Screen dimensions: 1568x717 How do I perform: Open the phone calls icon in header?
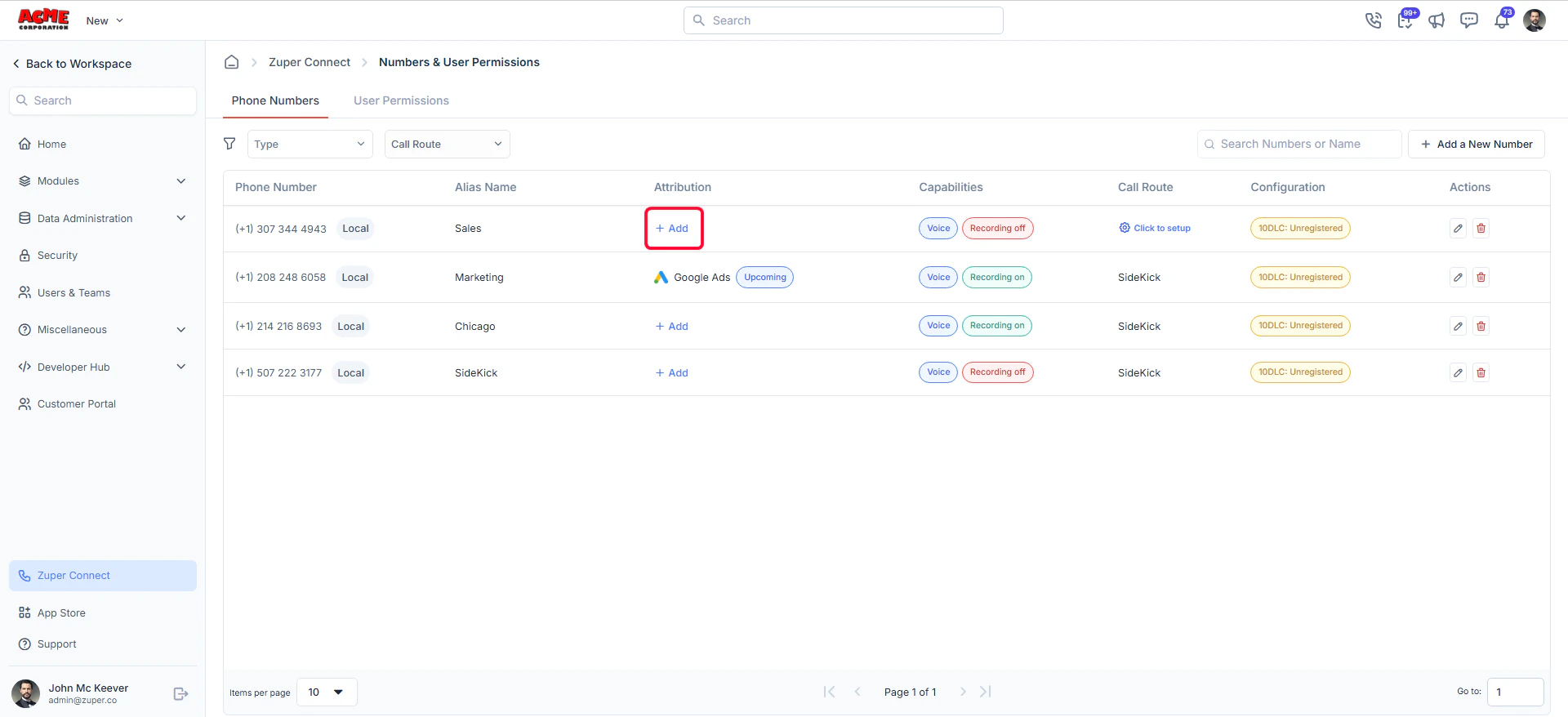click(1373, 20)
